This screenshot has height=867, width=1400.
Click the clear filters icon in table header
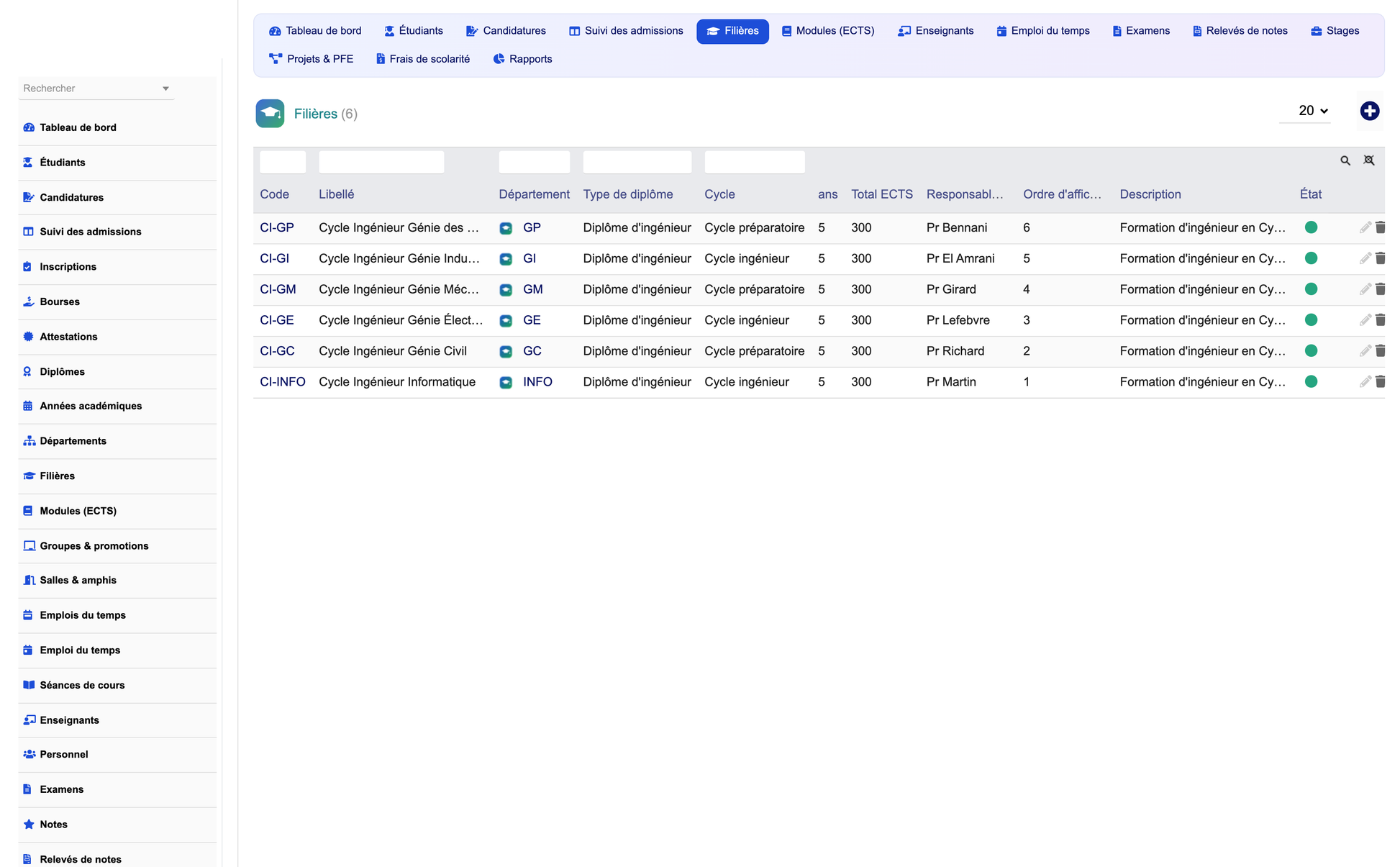[1369, 160]
